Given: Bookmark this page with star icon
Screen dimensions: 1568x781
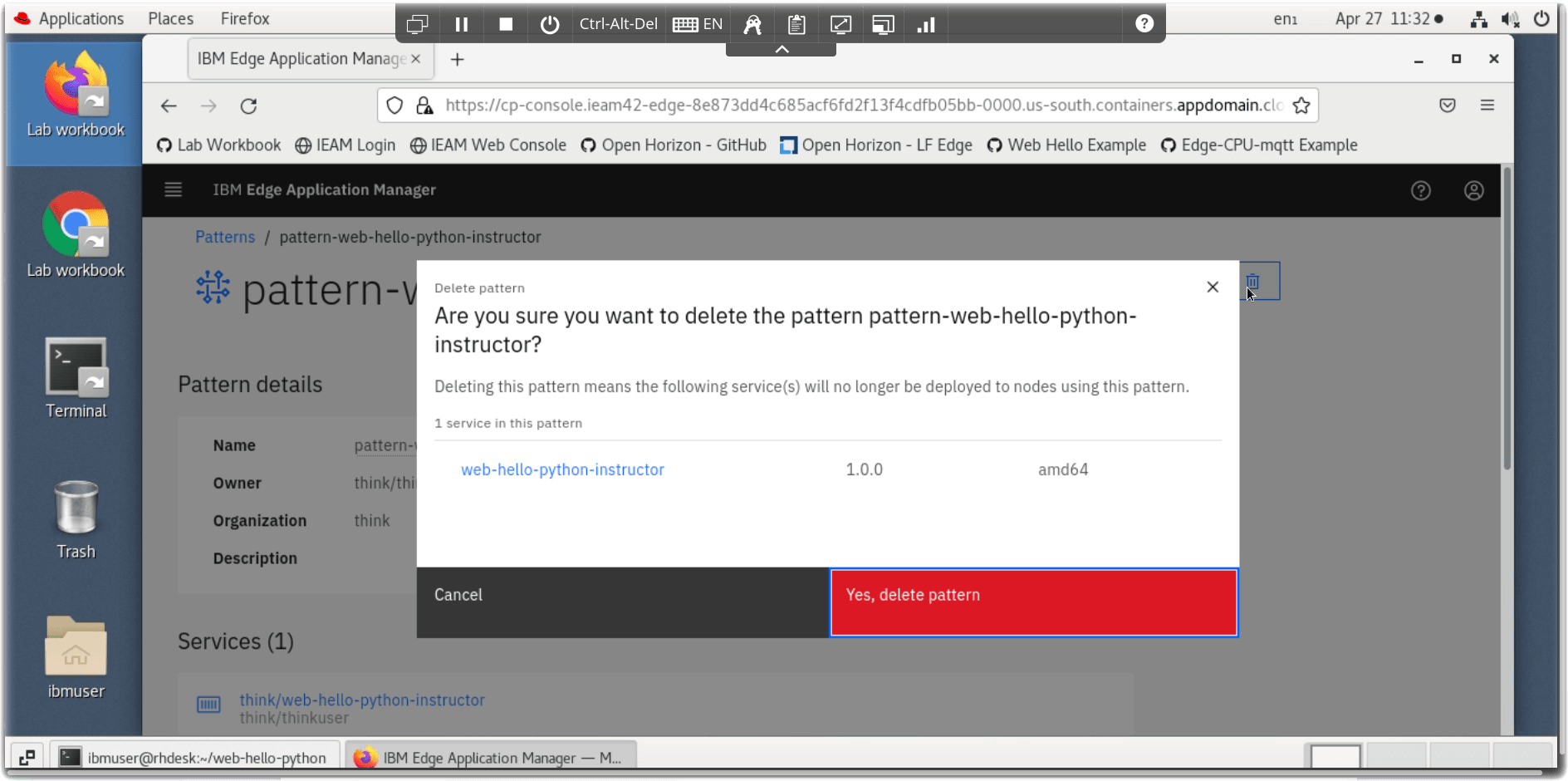Looking at the screenshot, I should (1301, 106).
